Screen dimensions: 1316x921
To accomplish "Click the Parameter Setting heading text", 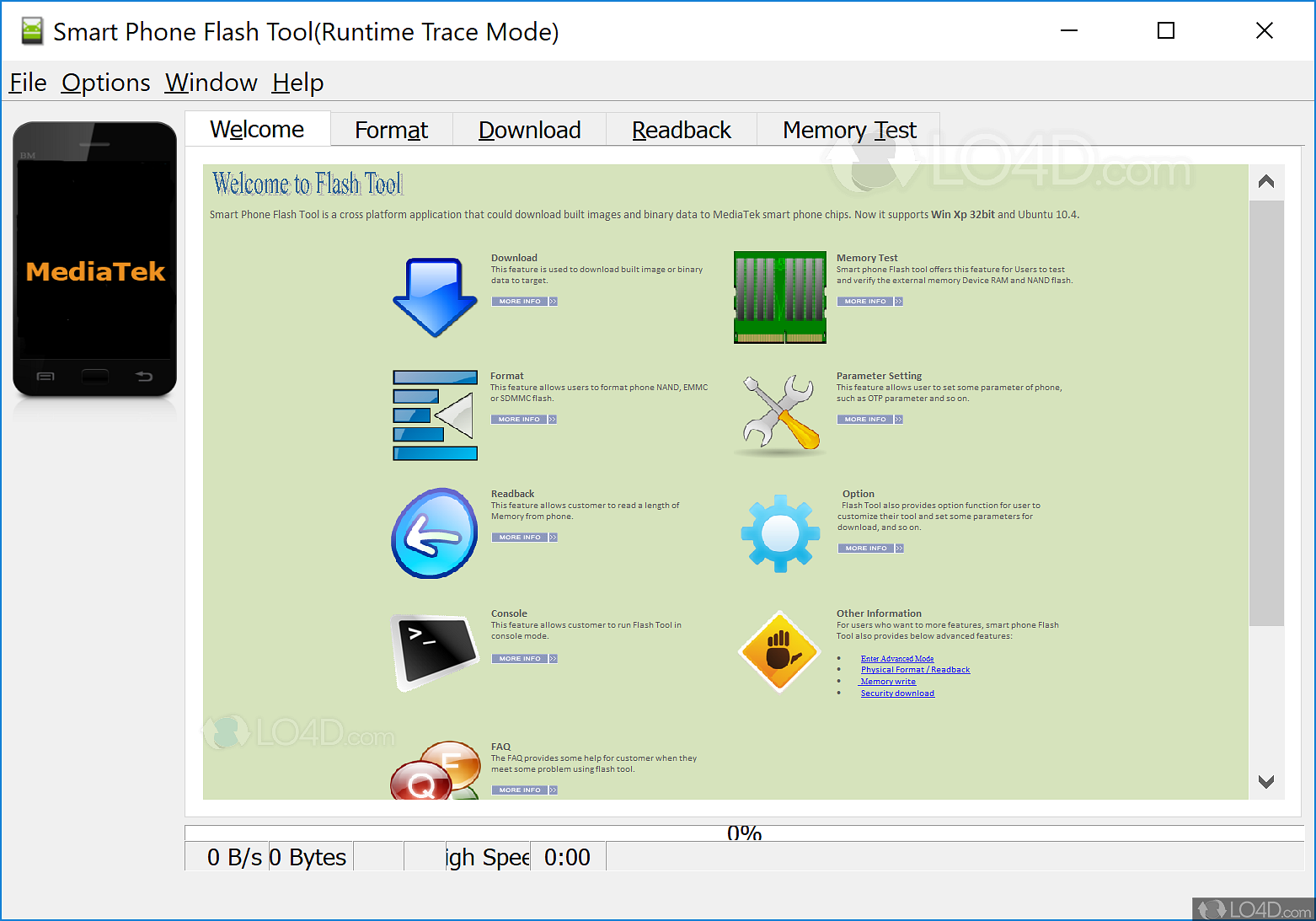I will (879, 376).
